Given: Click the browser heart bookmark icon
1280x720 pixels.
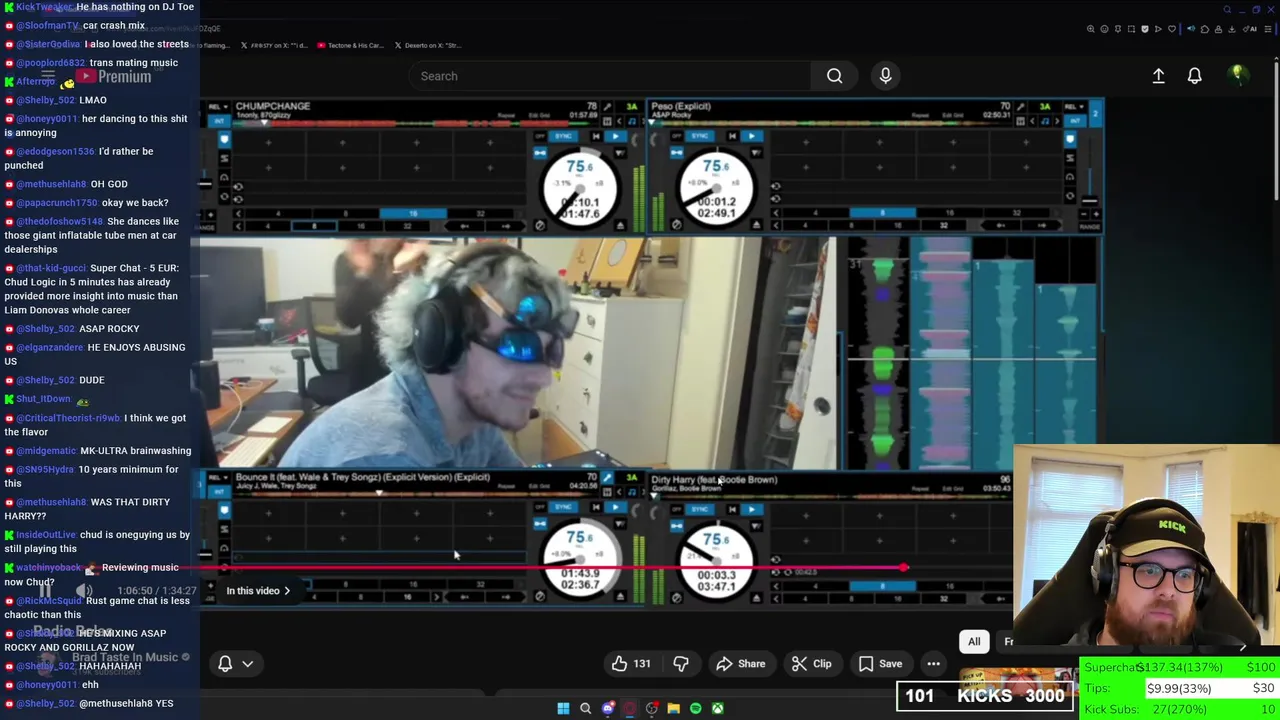Looking at the screenshot, I should coord(1172,29).
